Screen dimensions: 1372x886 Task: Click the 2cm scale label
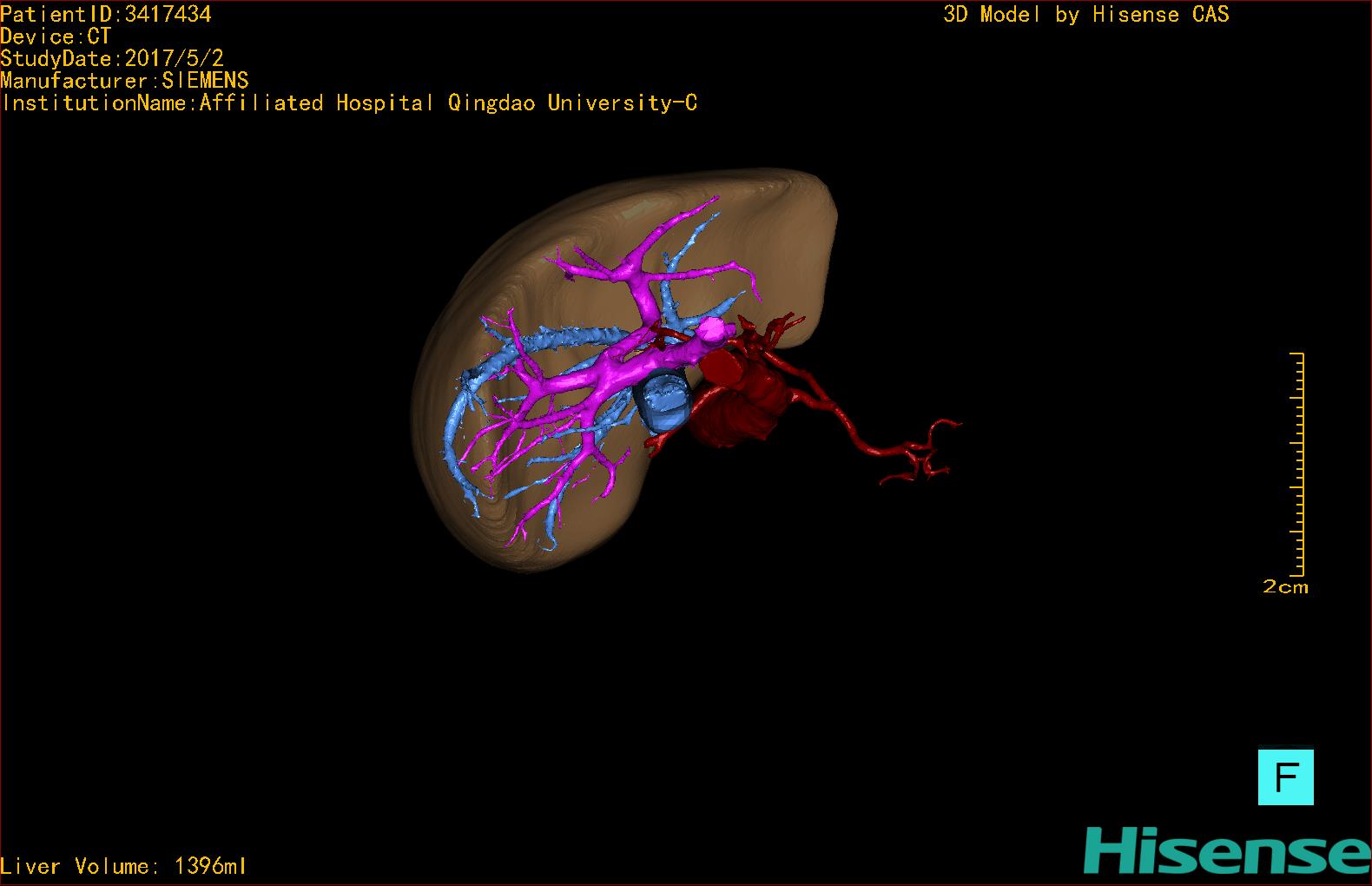pos(1285,587)
